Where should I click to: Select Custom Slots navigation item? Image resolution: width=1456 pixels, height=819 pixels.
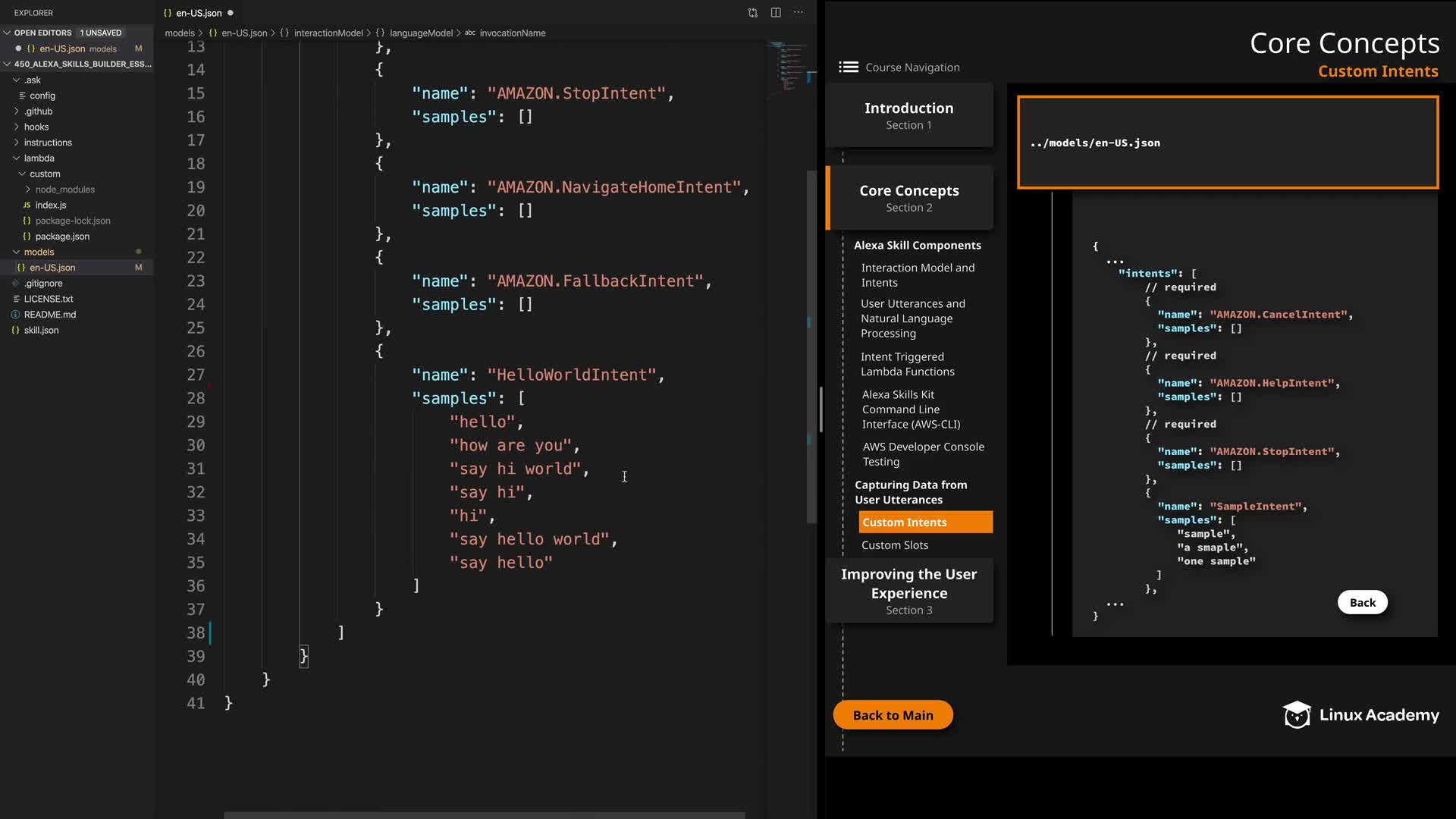(x=895, y=545)
